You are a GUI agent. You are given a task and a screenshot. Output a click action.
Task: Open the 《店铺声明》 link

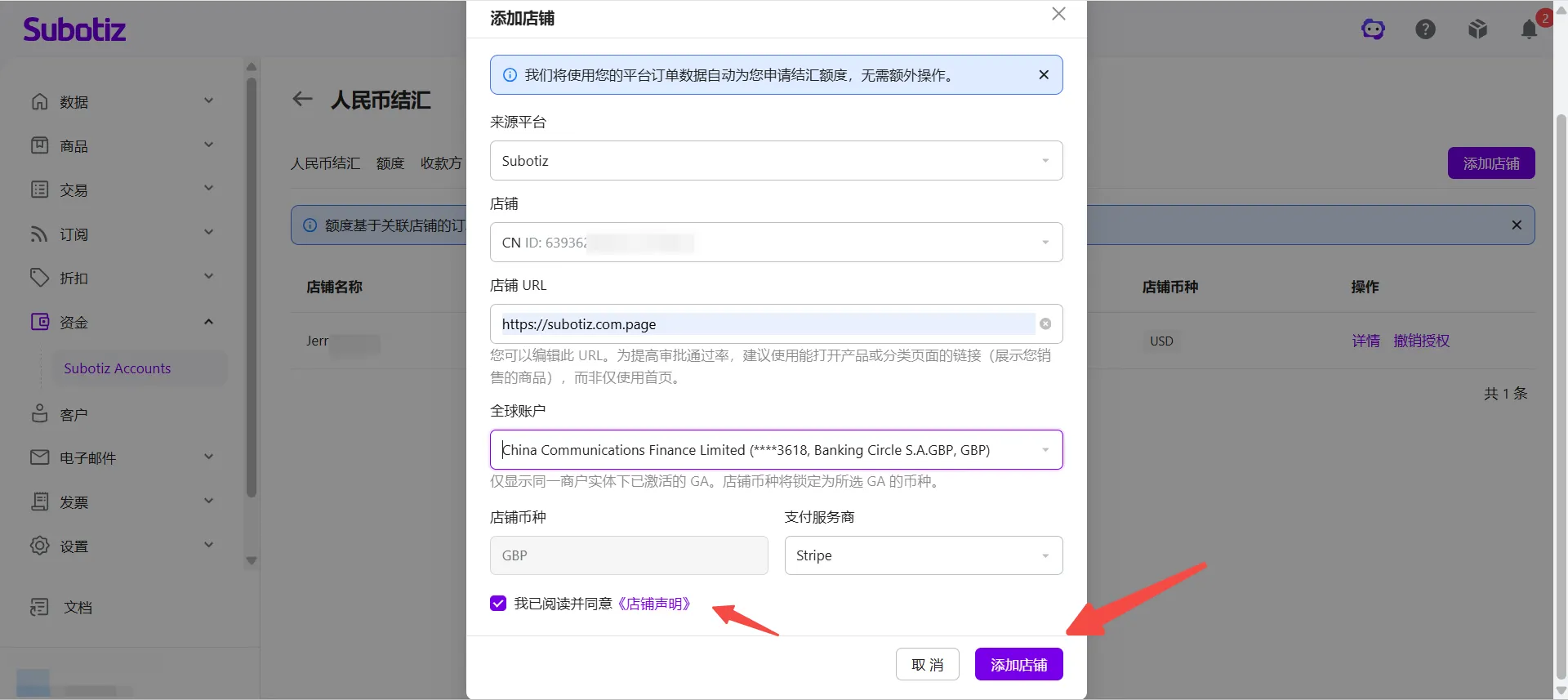pos(655,604)
